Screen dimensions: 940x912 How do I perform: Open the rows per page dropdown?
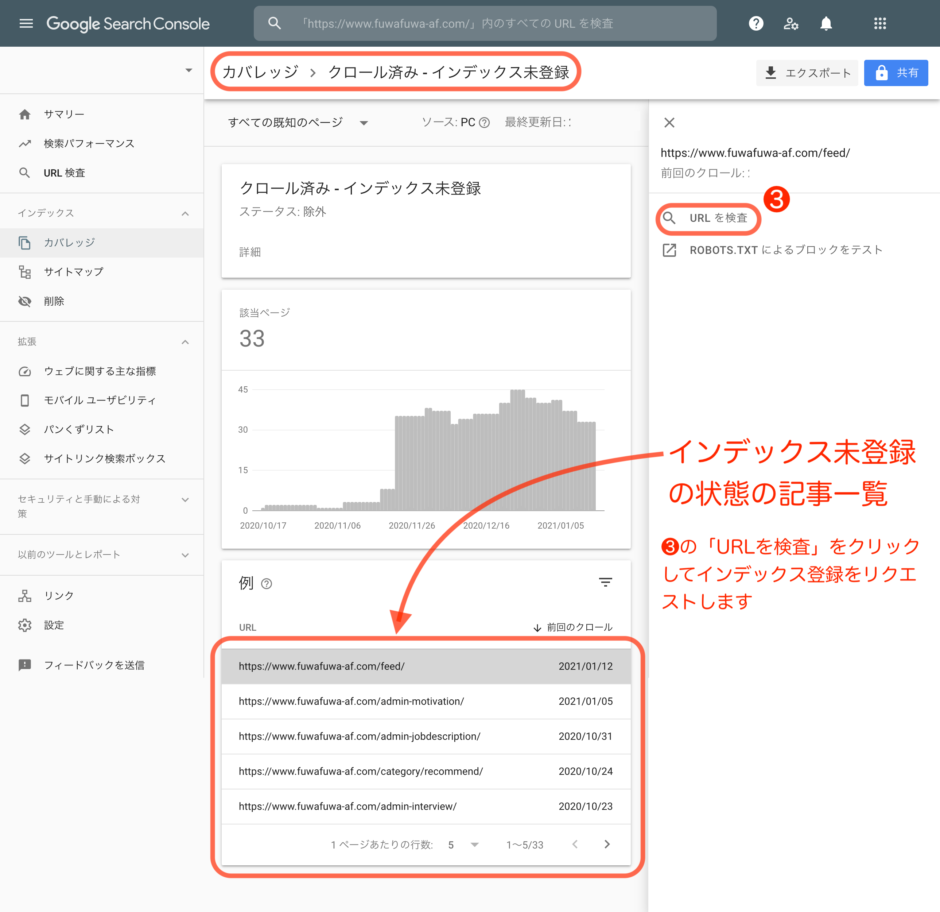(463, 844)
